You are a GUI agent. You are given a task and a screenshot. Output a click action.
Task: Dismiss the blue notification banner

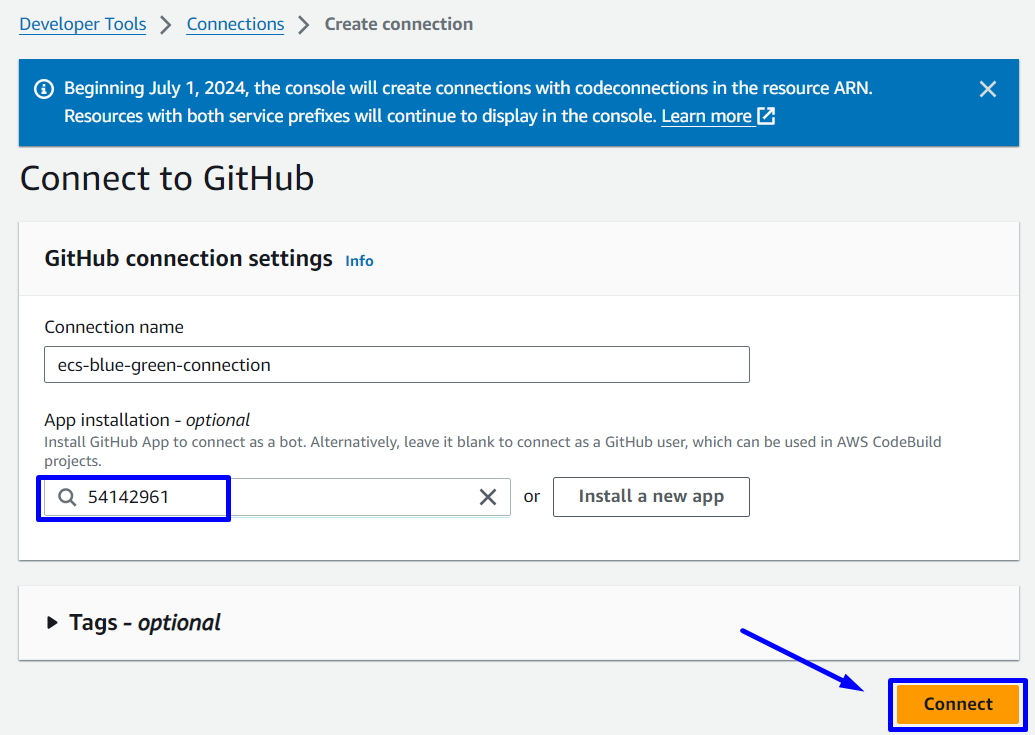coord(988,89)
